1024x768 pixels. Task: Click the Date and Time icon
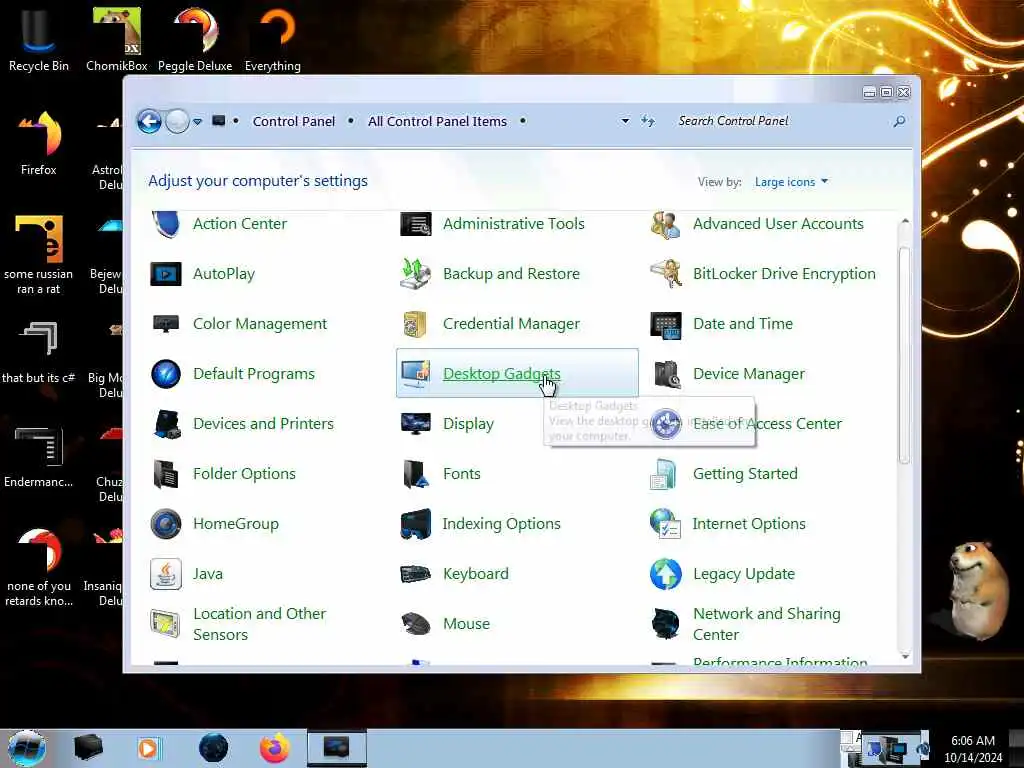(x=665, y=324)
